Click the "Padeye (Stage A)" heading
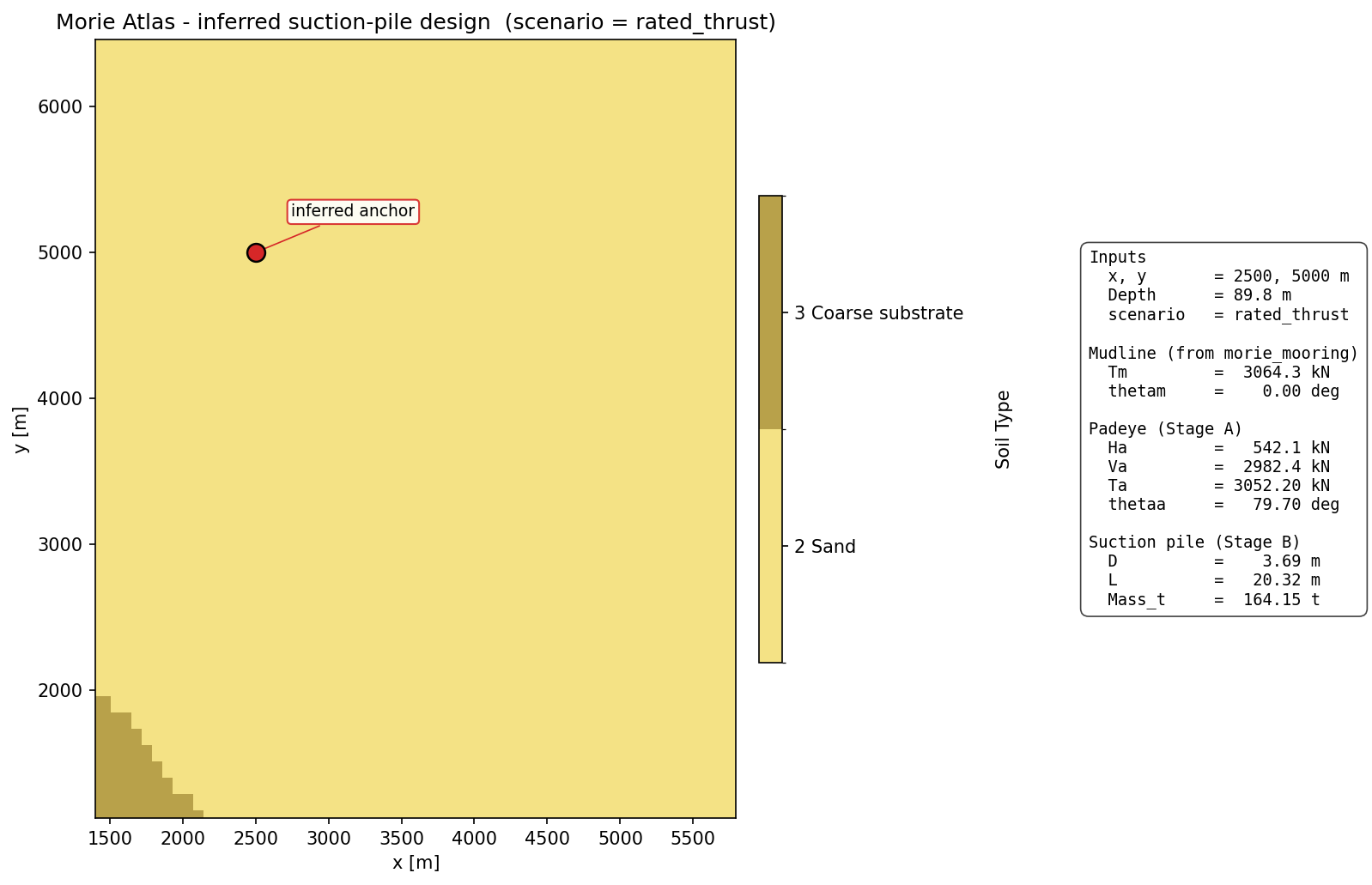This screenshot has width=1372, height=885. 1165,429
